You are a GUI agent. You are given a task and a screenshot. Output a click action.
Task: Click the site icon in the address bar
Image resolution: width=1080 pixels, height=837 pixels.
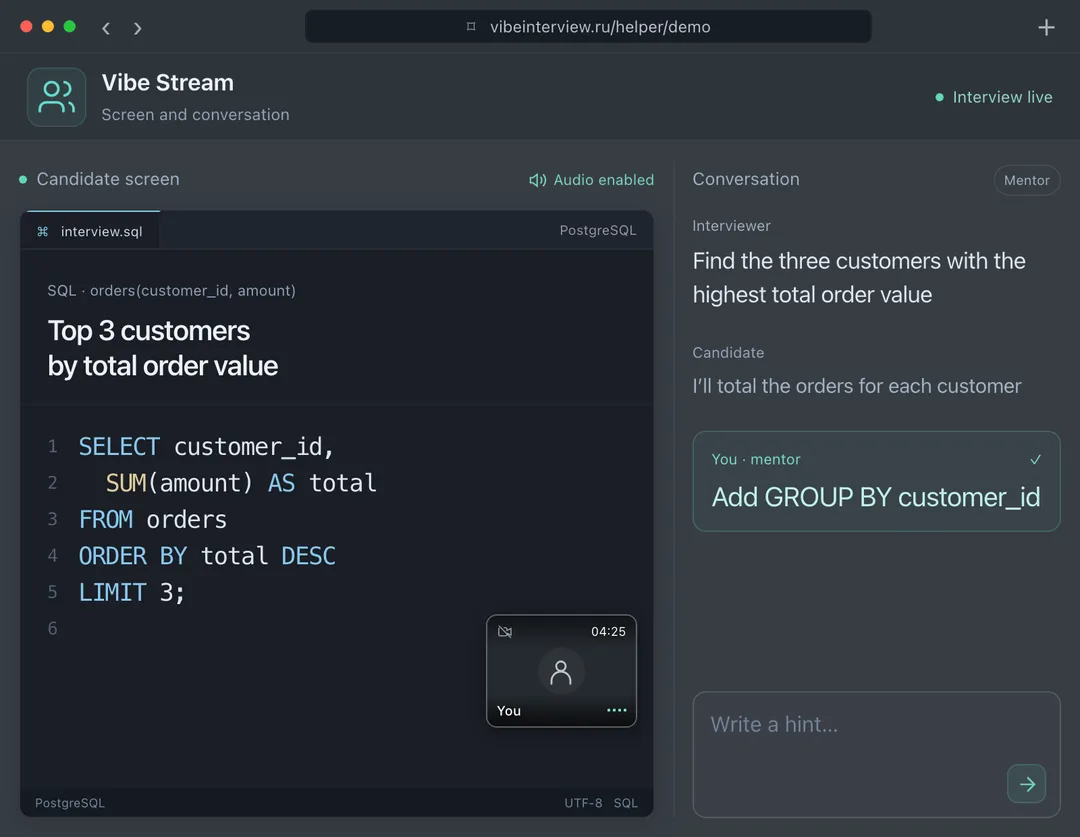471,27
